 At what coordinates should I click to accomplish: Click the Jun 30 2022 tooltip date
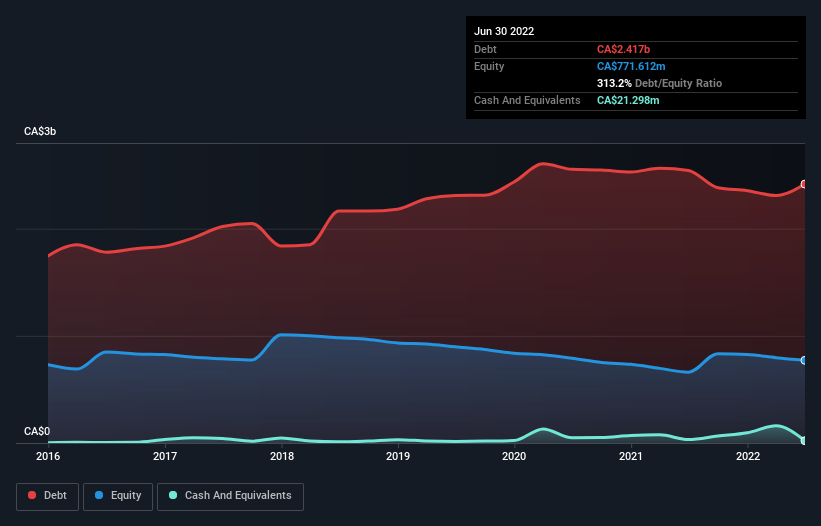click(x=504, y=31)
